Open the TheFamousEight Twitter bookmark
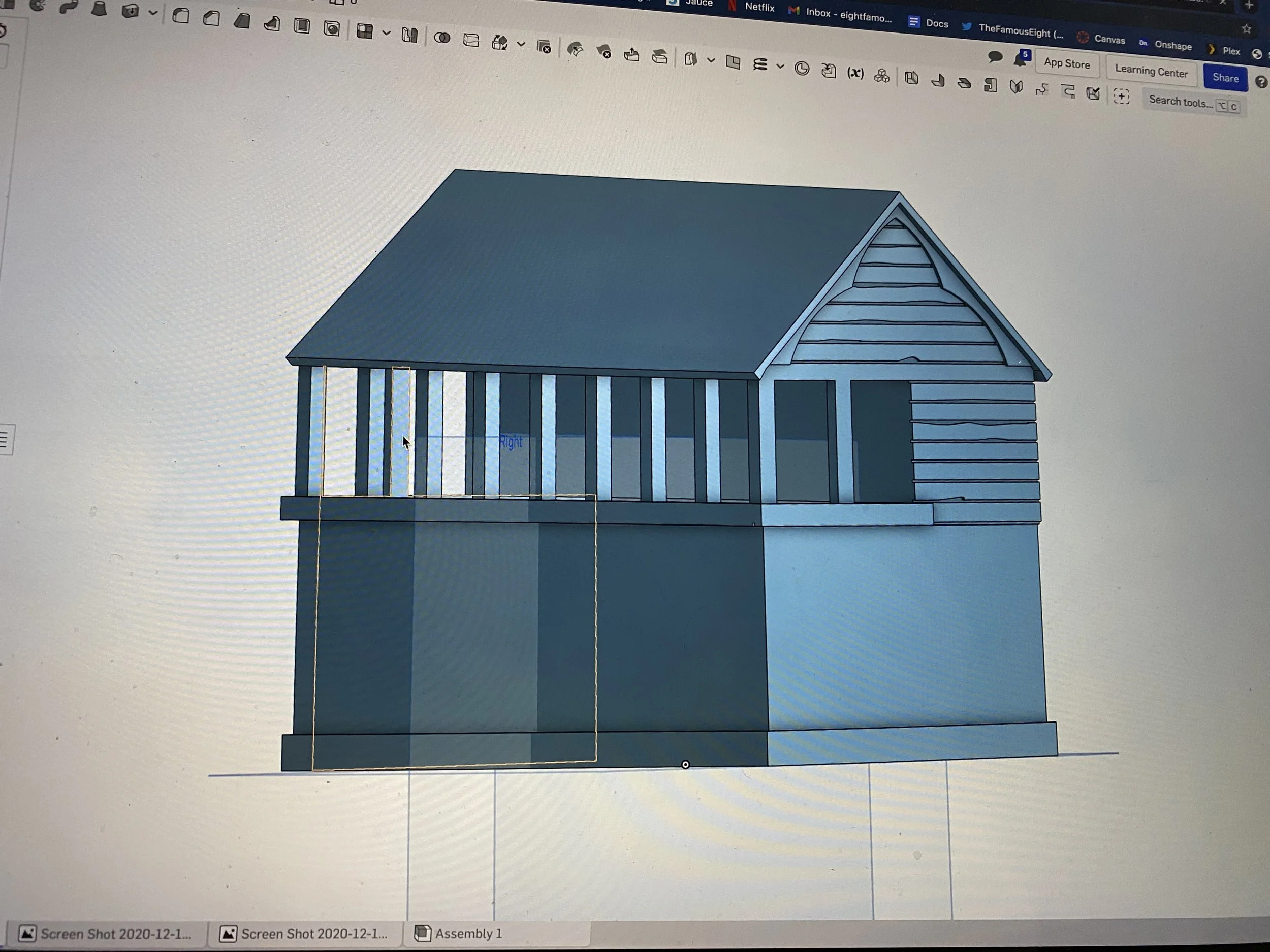The width and height of the screenshot is (1270, 952). coord(1012,30)
